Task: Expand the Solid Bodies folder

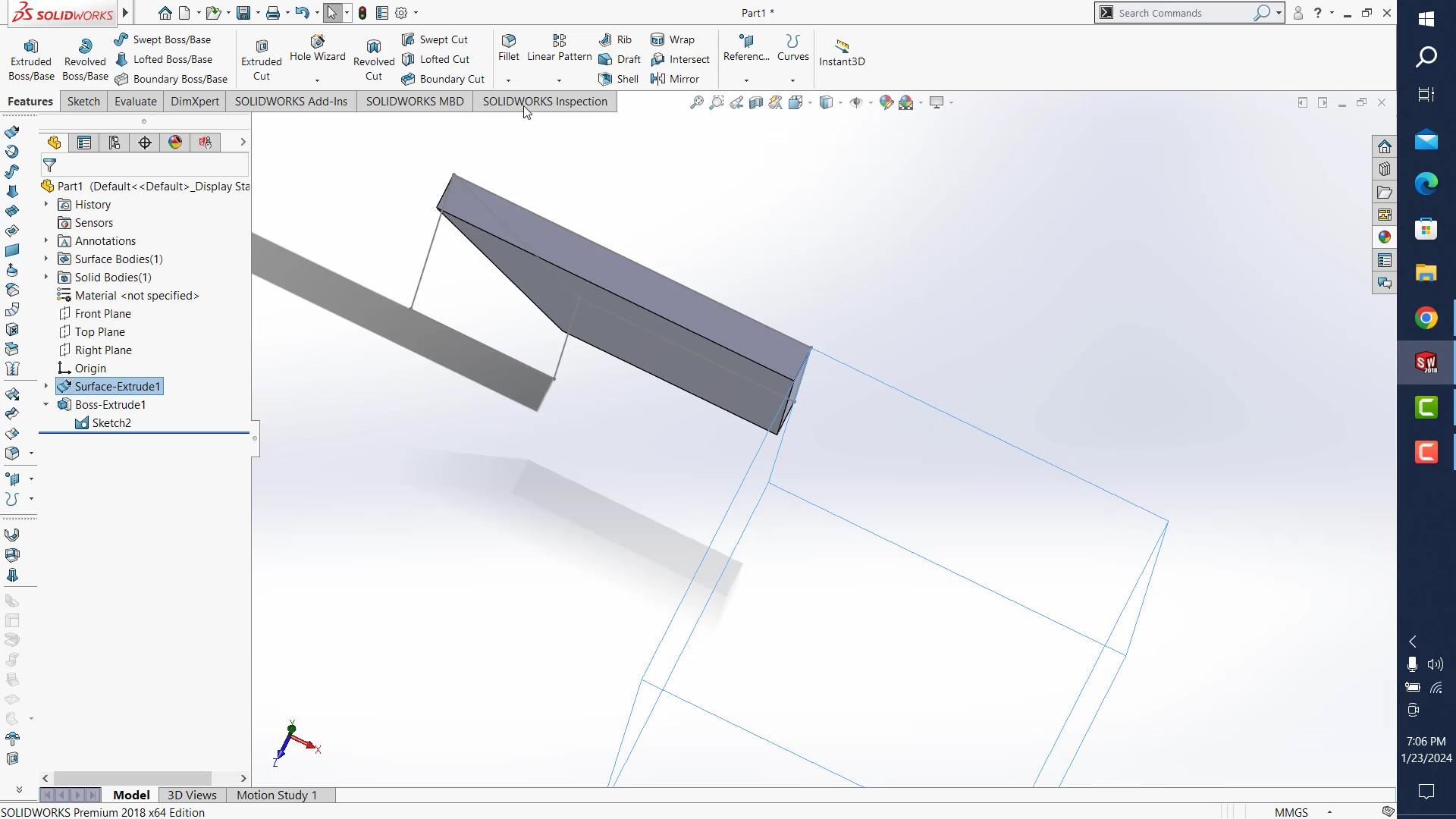Action: click(x=45, y=277)
